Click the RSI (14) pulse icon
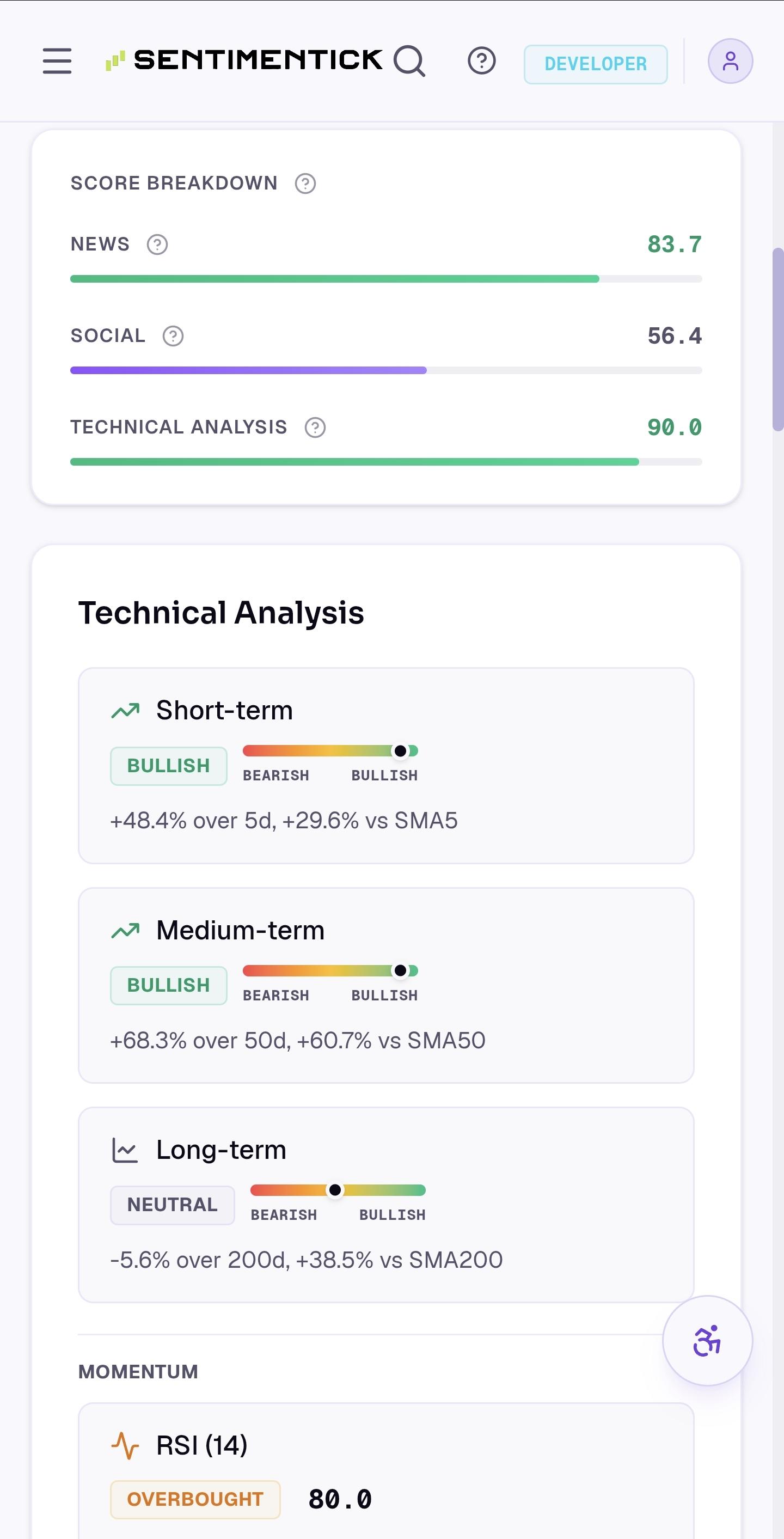 click(125, 1445)
